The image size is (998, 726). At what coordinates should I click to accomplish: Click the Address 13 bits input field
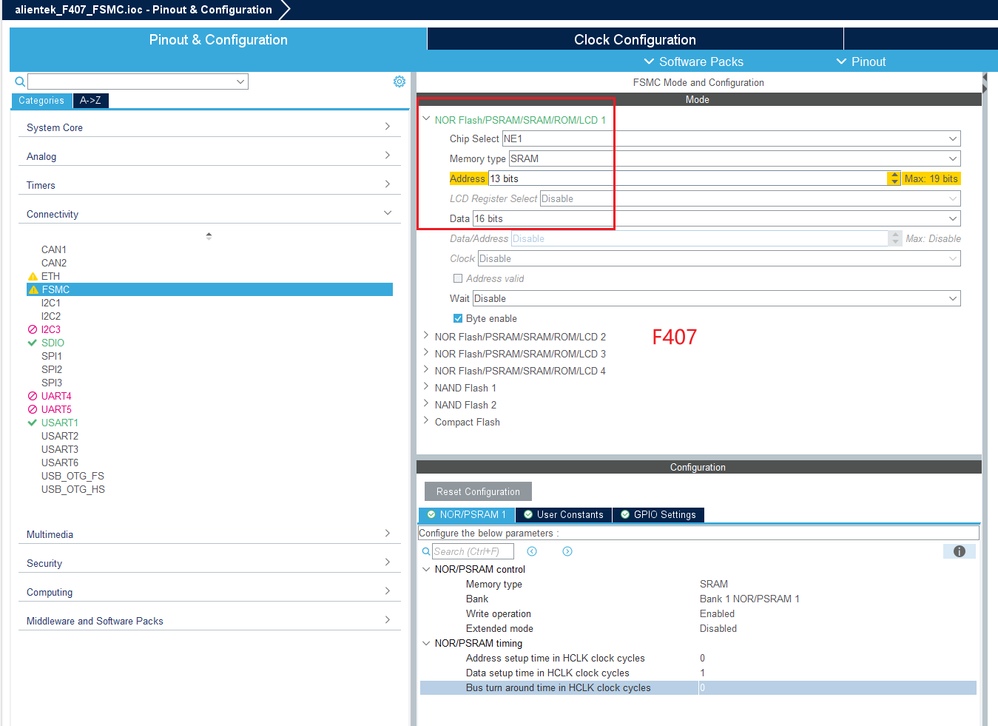coord(688,179)
